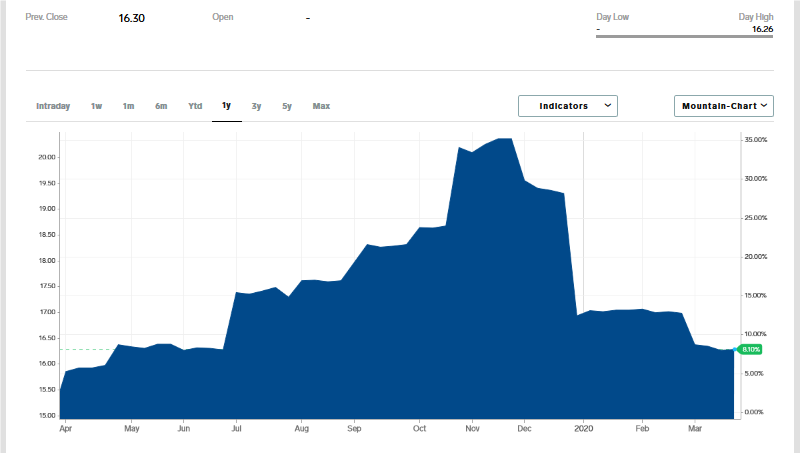Click the green 8.10% change badge
804x453 pixels.
[x=751, y=349]
